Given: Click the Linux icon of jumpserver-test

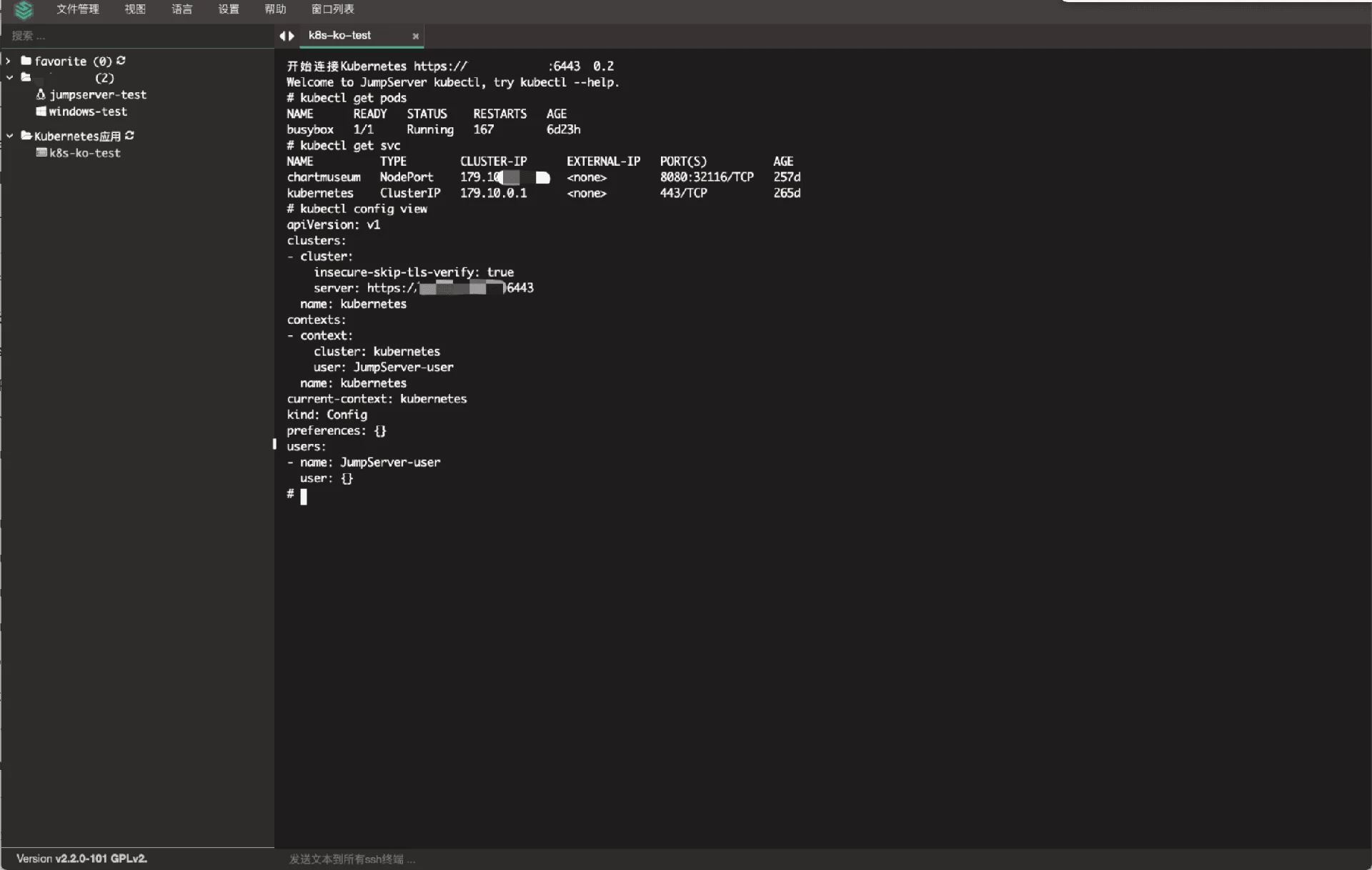Looking at the screenshot, I should pyautogui.click(x=41, y=94).
